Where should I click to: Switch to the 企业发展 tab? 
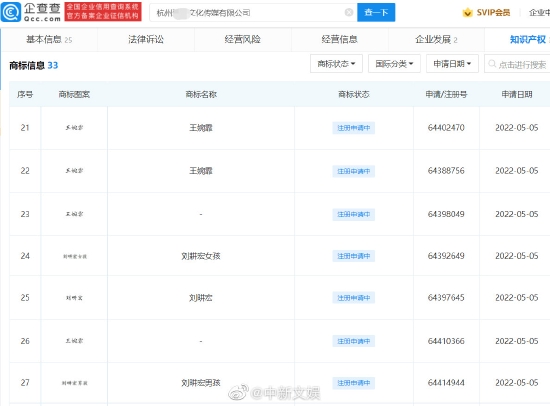pyautogui.click(x=436, y=40)
